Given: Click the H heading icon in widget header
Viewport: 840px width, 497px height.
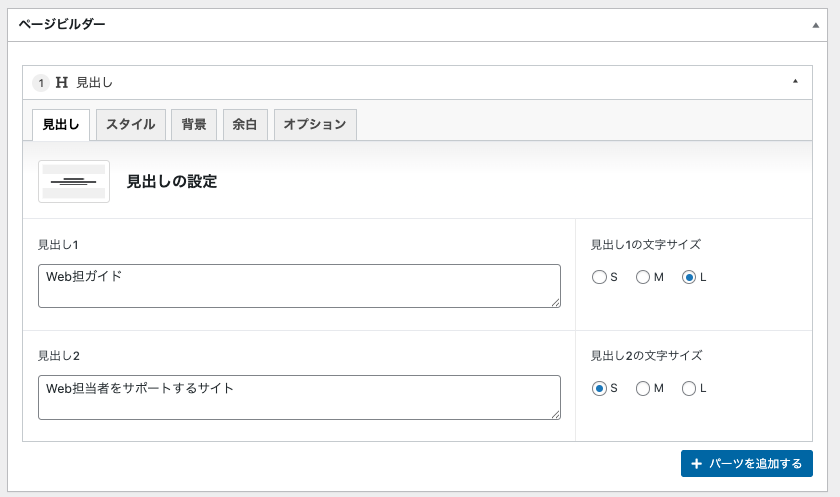Looking at the screenshot, I should click(x=62, y=83).
